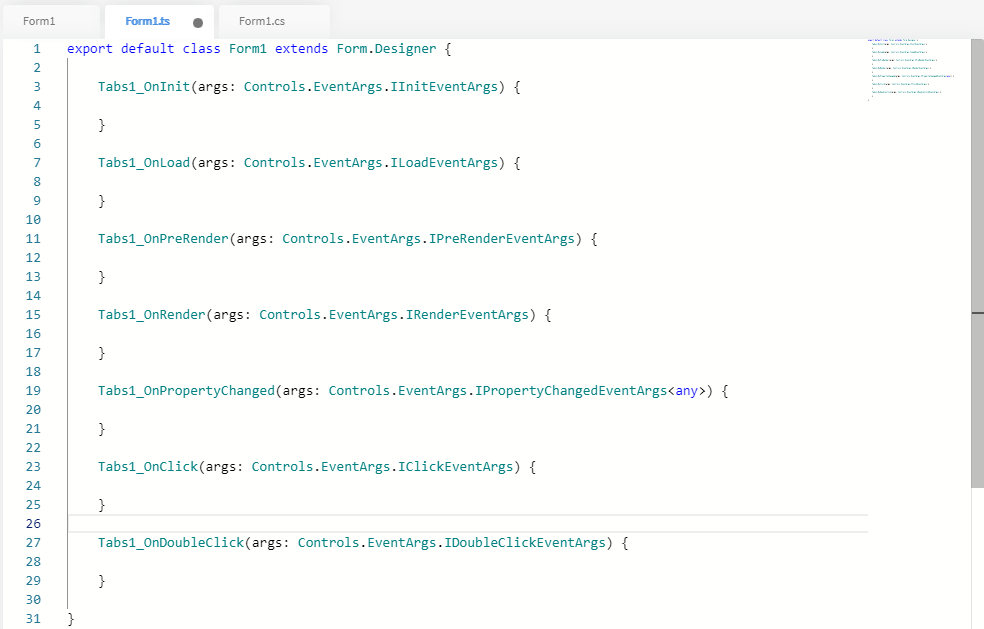Click line number 26 in gutter

(x=33, y=524)
